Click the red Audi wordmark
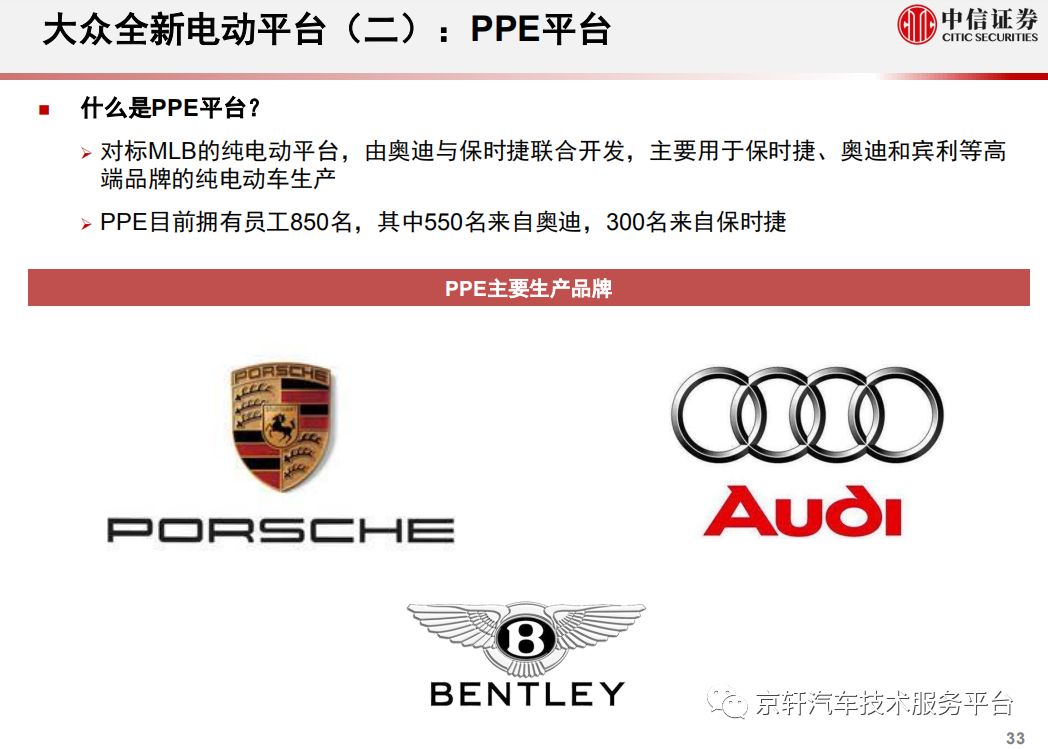The image size is (1048, 749). point(803,511)
